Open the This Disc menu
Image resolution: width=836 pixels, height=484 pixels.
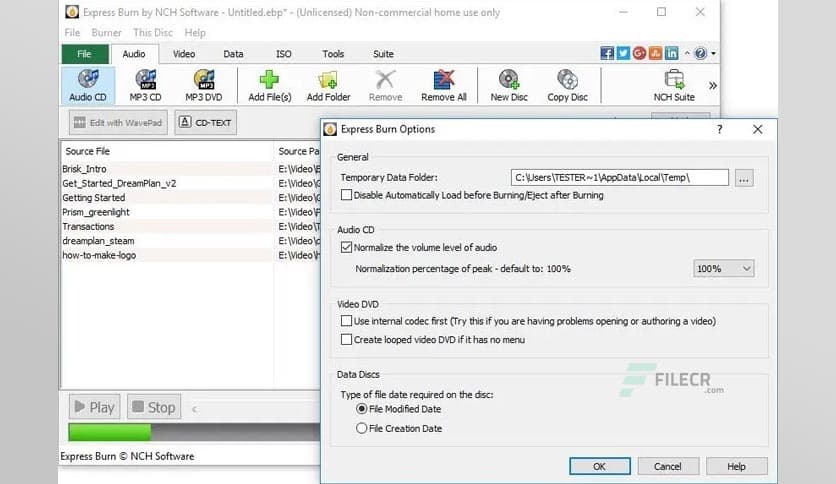pos(153,33)
